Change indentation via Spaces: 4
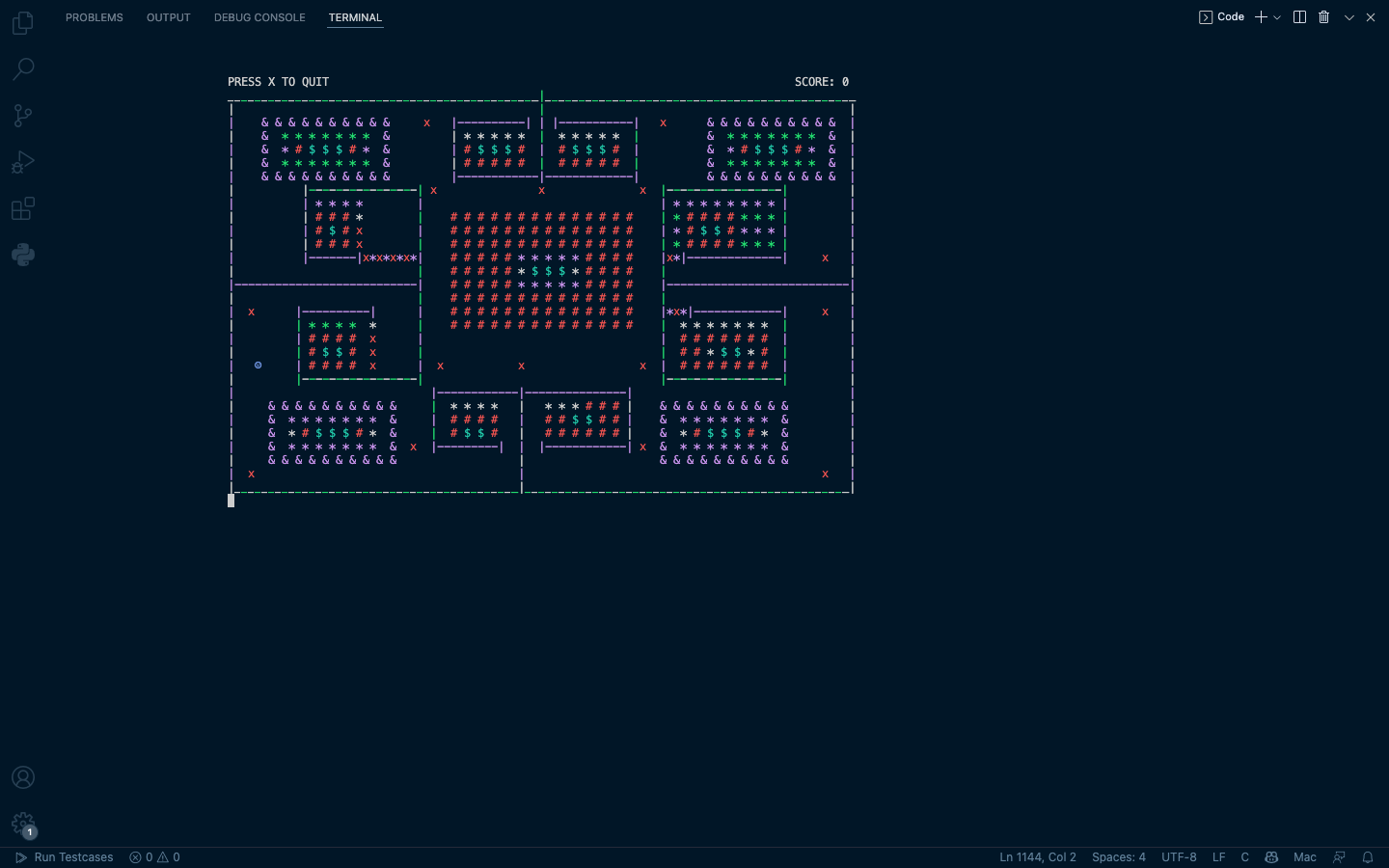This screenshot has width=1389, height=868. pyautogui.click(x=1119, y=857)
